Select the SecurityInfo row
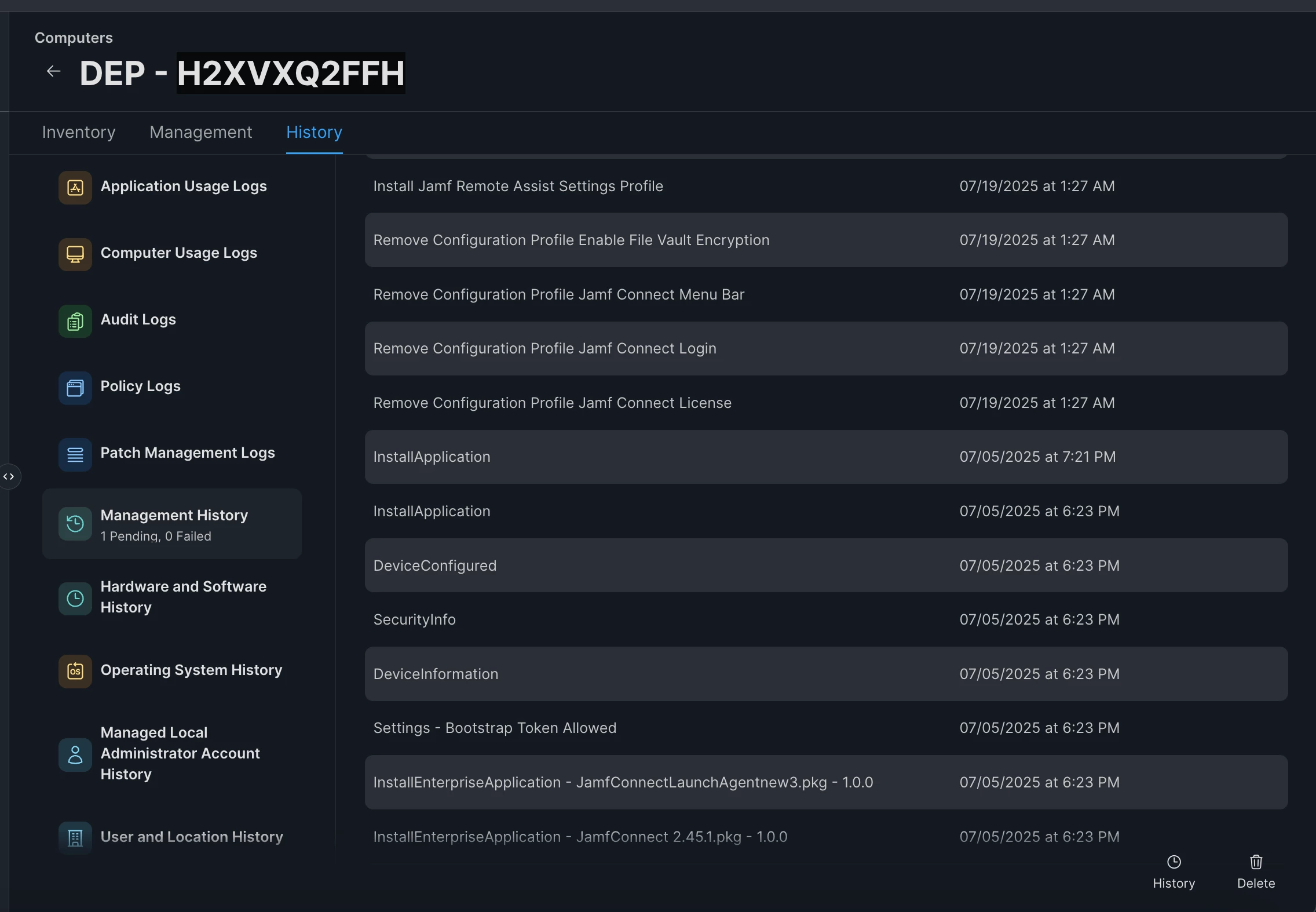The height and width of the screenshot is (912, 1316). pos(826,619)
